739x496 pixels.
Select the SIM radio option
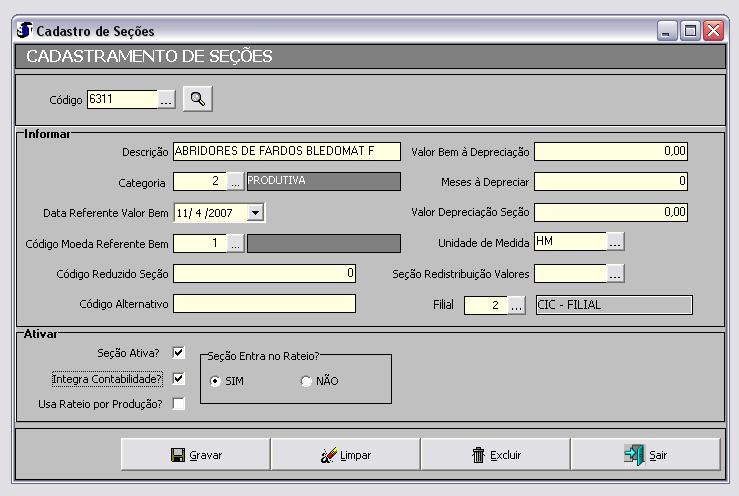pyautogui.click(x=216, y=382)
